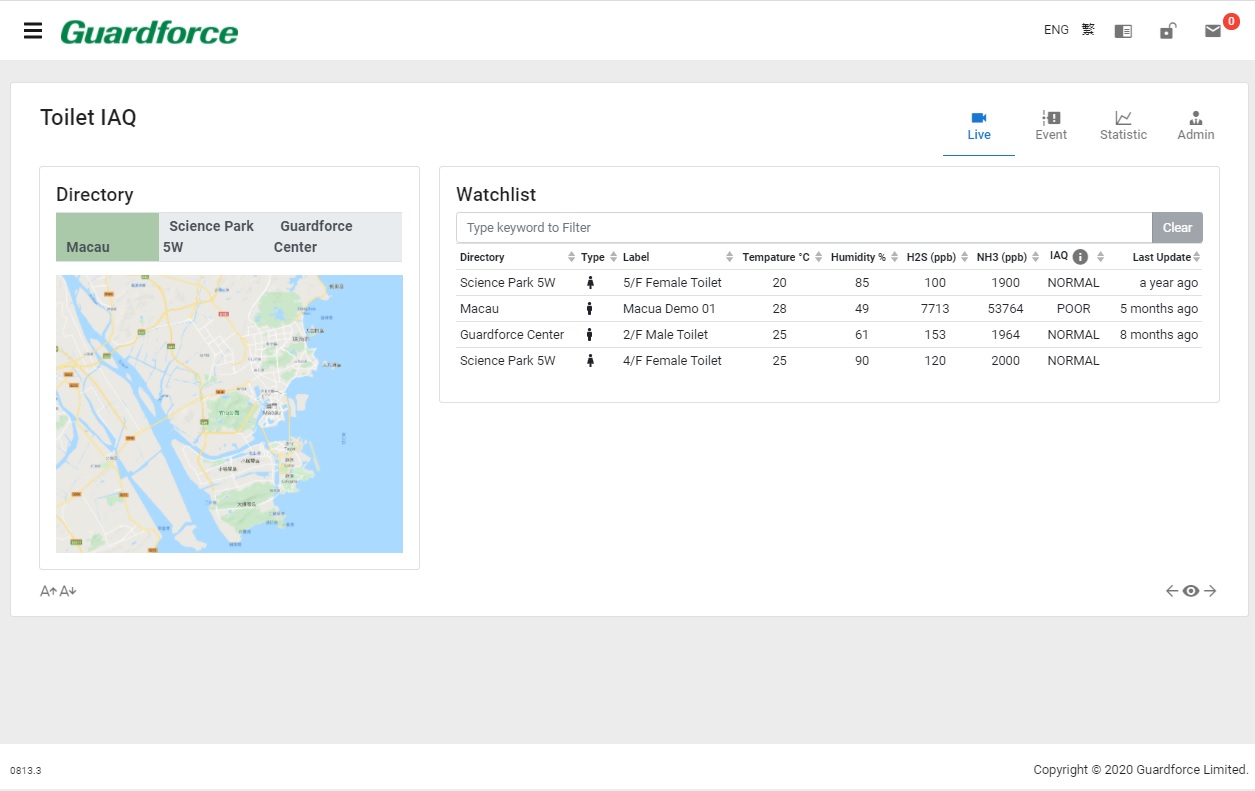Image resolution: width=1255 pixels, height=791 pixels.
Task: Click the left arrow navigation icon
Action: 1172,591
